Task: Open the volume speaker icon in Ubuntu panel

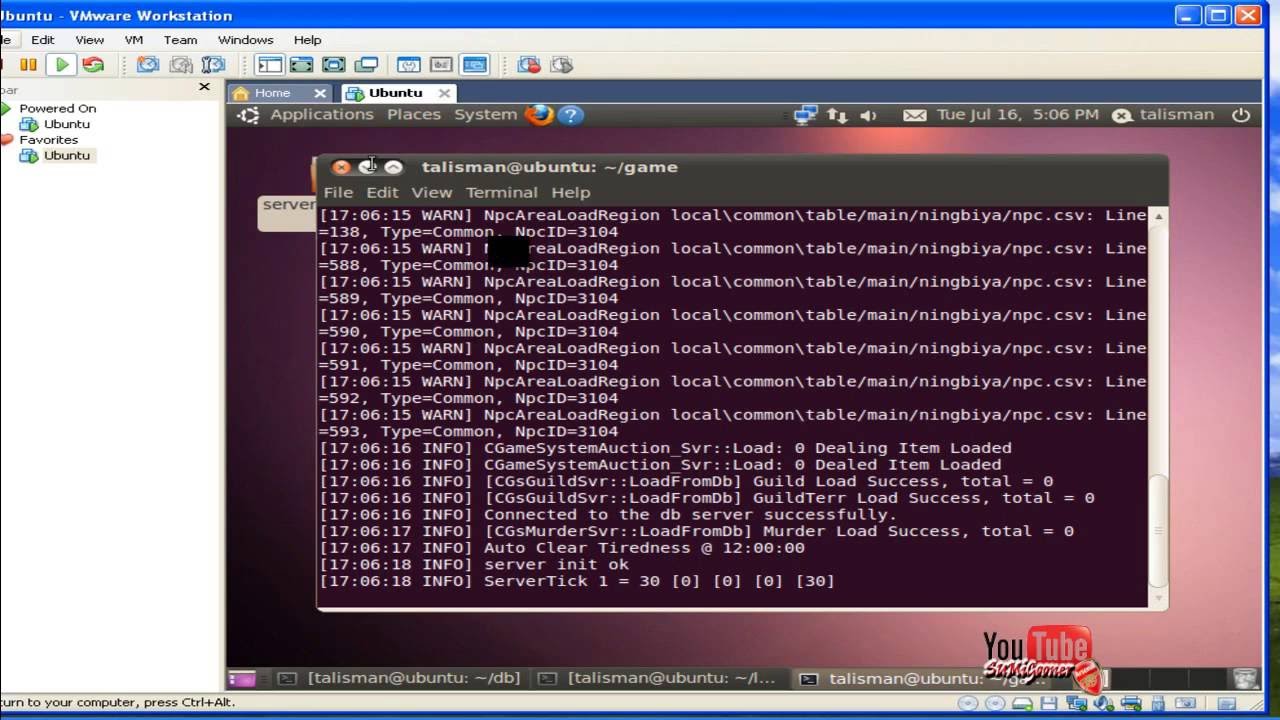Action: click(x=868, y=115)
